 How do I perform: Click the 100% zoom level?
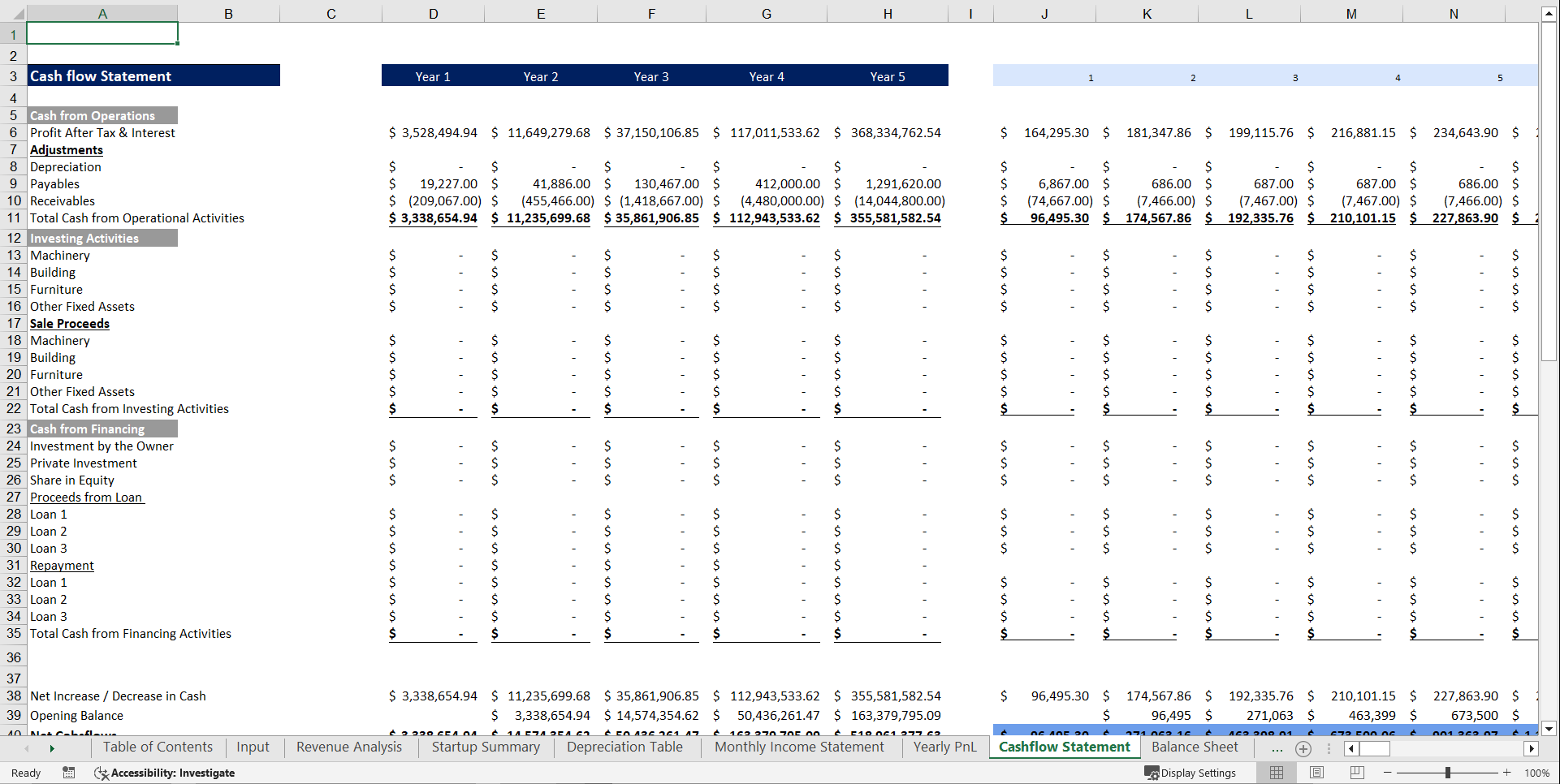(x=1536, y=773)
